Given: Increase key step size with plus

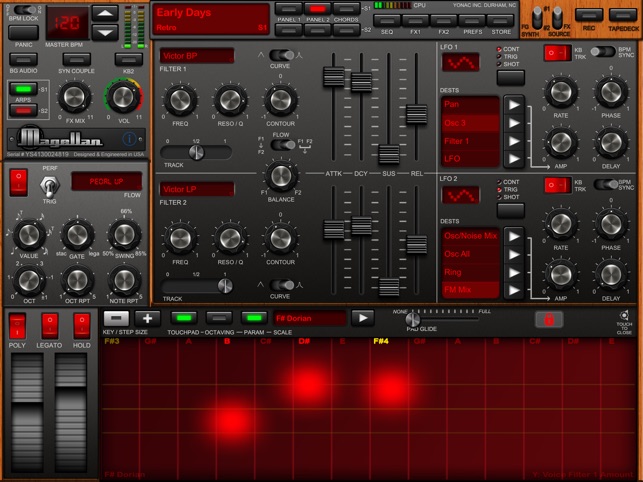Looking at the screenshot, I should [147, 318].
